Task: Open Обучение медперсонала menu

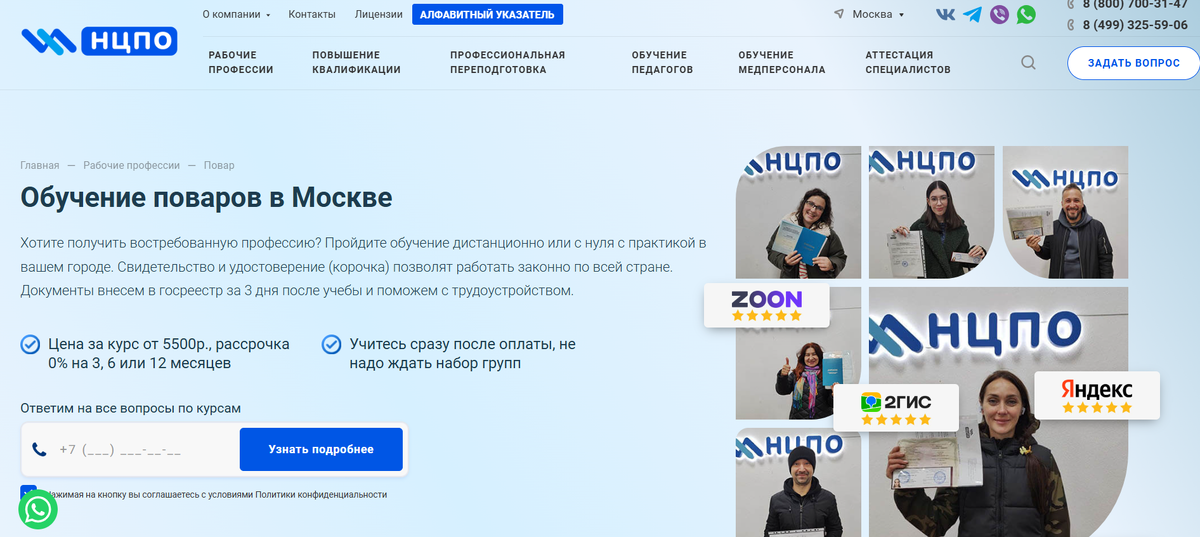Action: click(x=782, y=62)
